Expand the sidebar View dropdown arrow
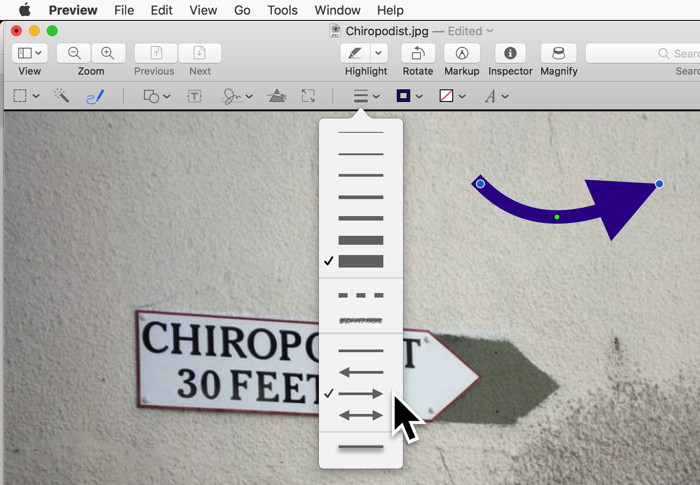Viewport: 700px width, 485px height. point(39,53)
